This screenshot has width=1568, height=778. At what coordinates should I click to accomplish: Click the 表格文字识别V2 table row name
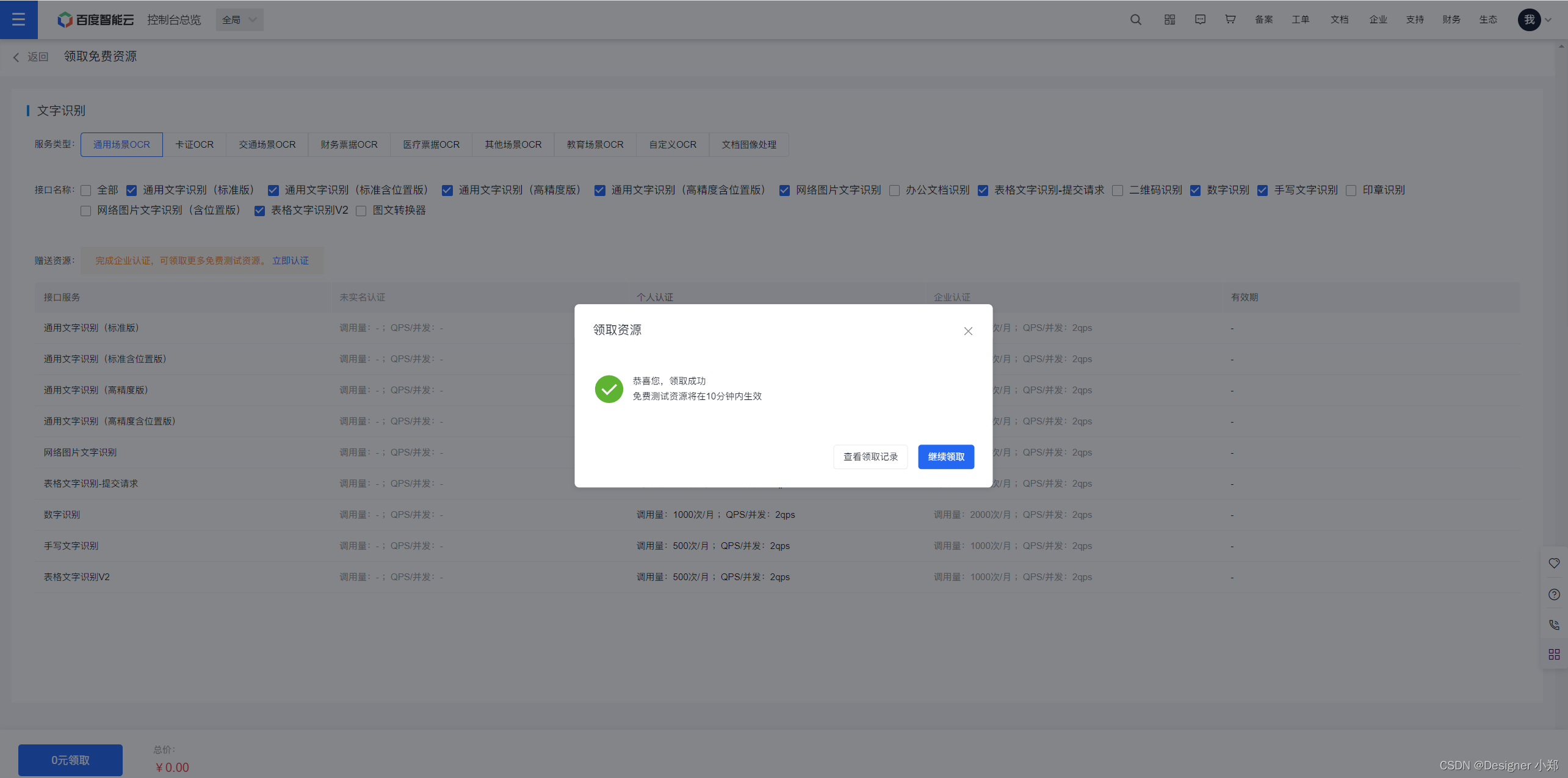pos(76,577)
